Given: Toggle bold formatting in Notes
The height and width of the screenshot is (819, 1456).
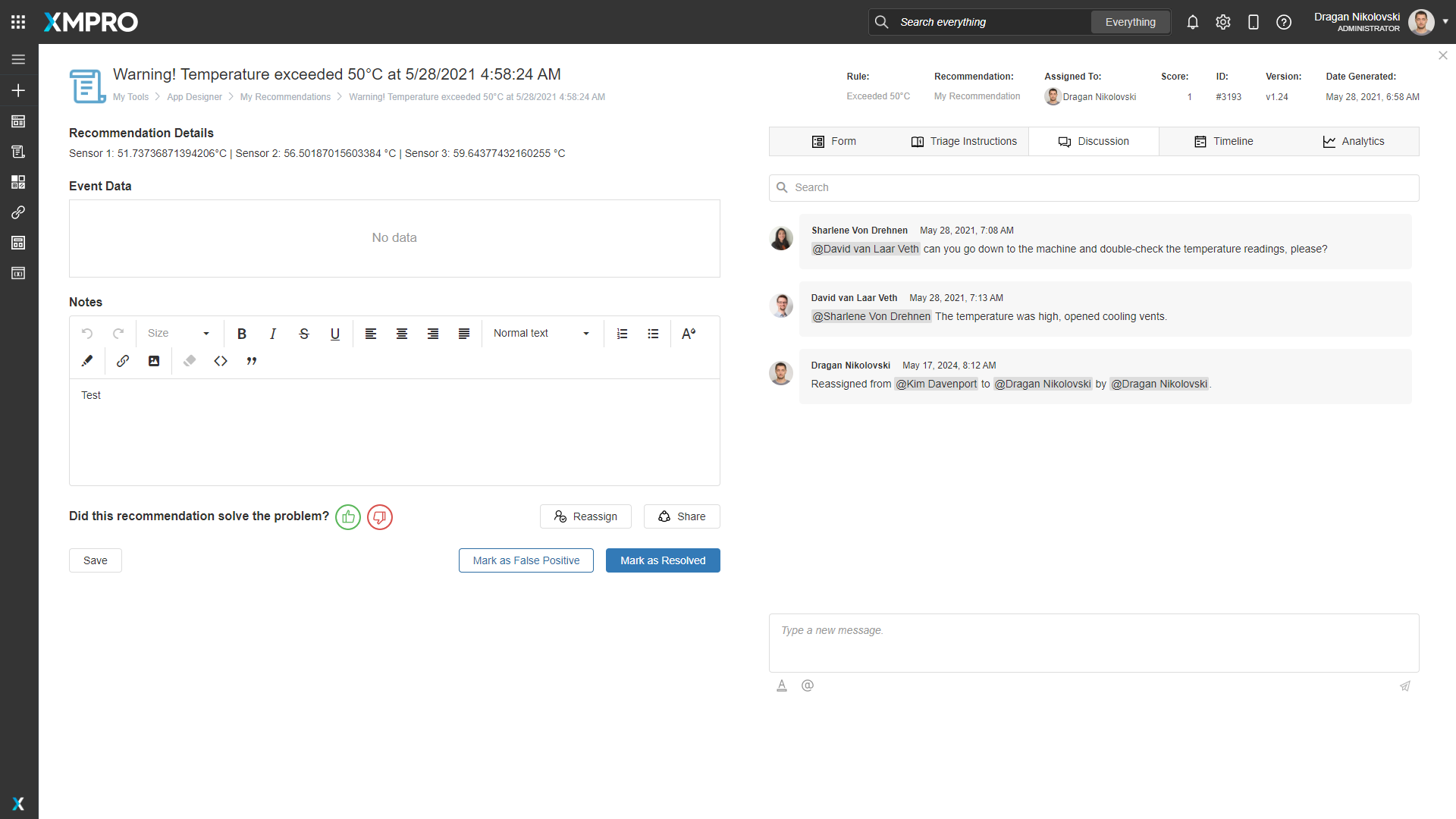Looking at the screenshot, I should point(242,334).
